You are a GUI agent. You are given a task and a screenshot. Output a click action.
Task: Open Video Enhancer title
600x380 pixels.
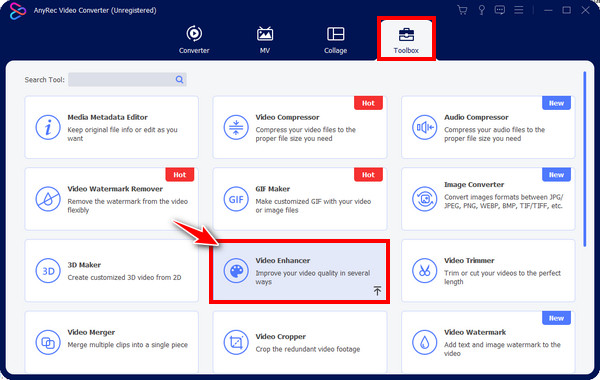283,260
